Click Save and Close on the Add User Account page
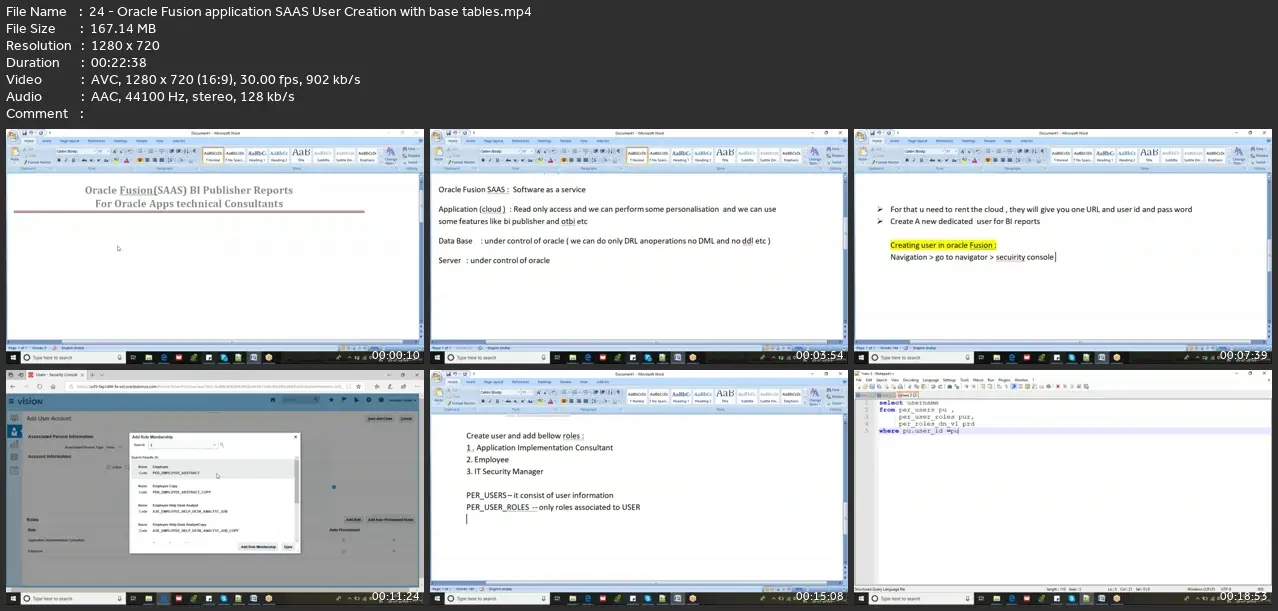The height and width of the screenshot is (611, 1278). [x=378, y=417]
